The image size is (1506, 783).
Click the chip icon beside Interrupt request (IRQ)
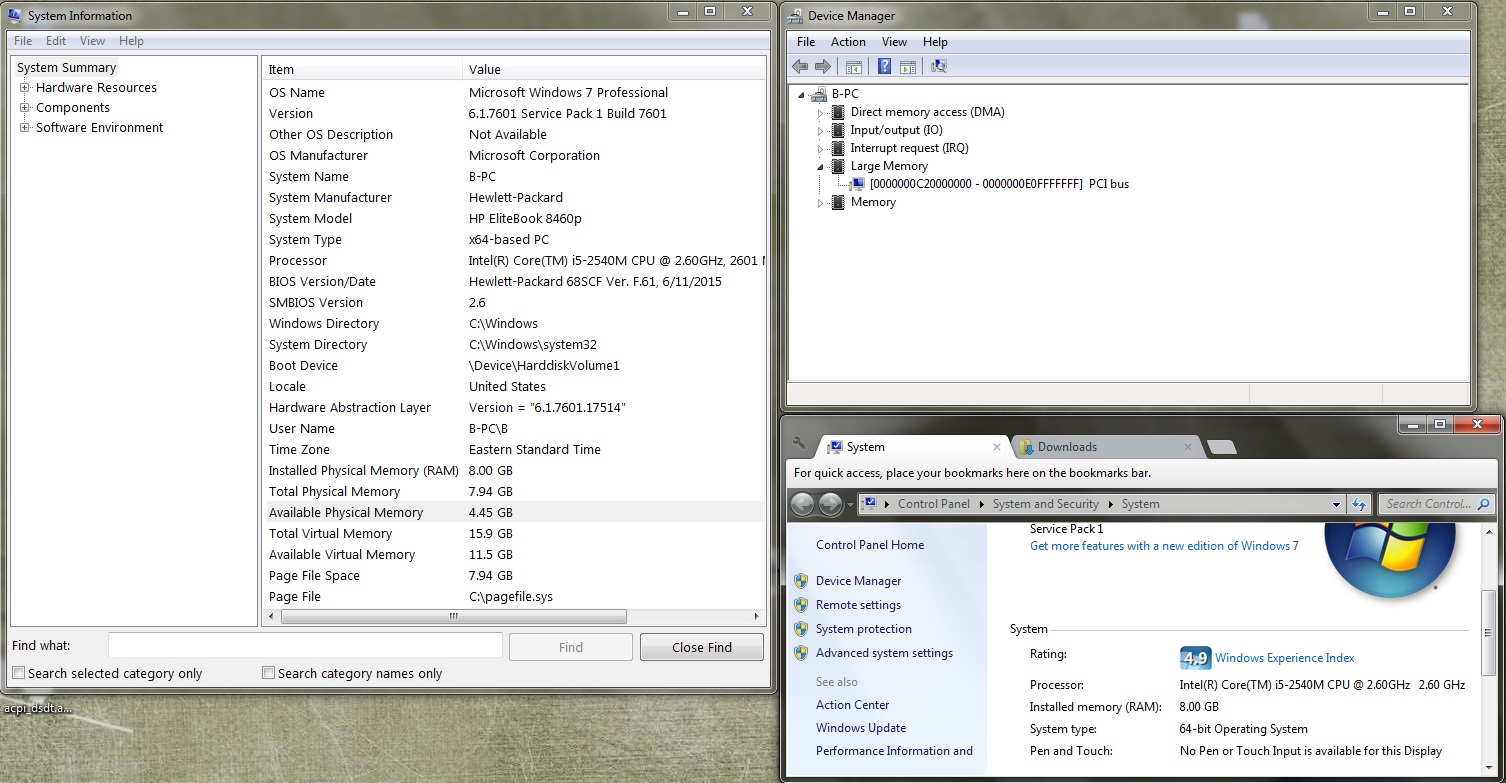(838, 148)
